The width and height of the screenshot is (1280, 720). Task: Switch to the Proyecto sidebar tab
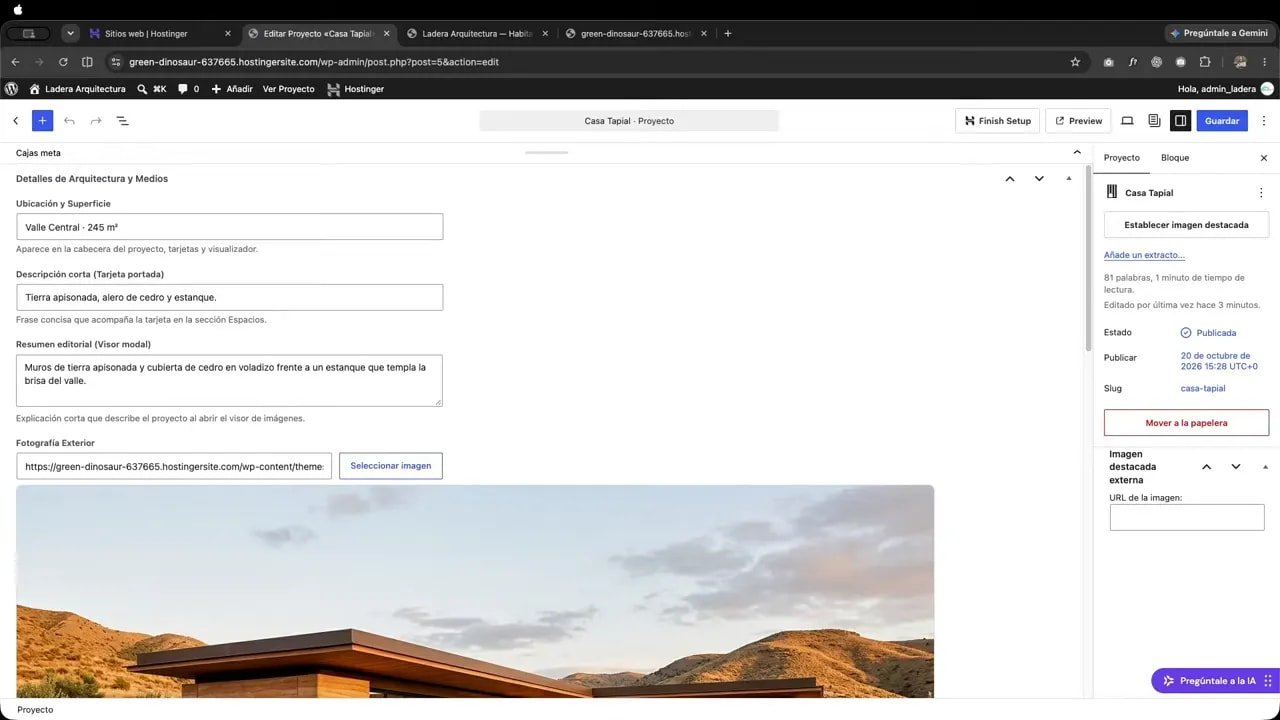(1122, 158)
